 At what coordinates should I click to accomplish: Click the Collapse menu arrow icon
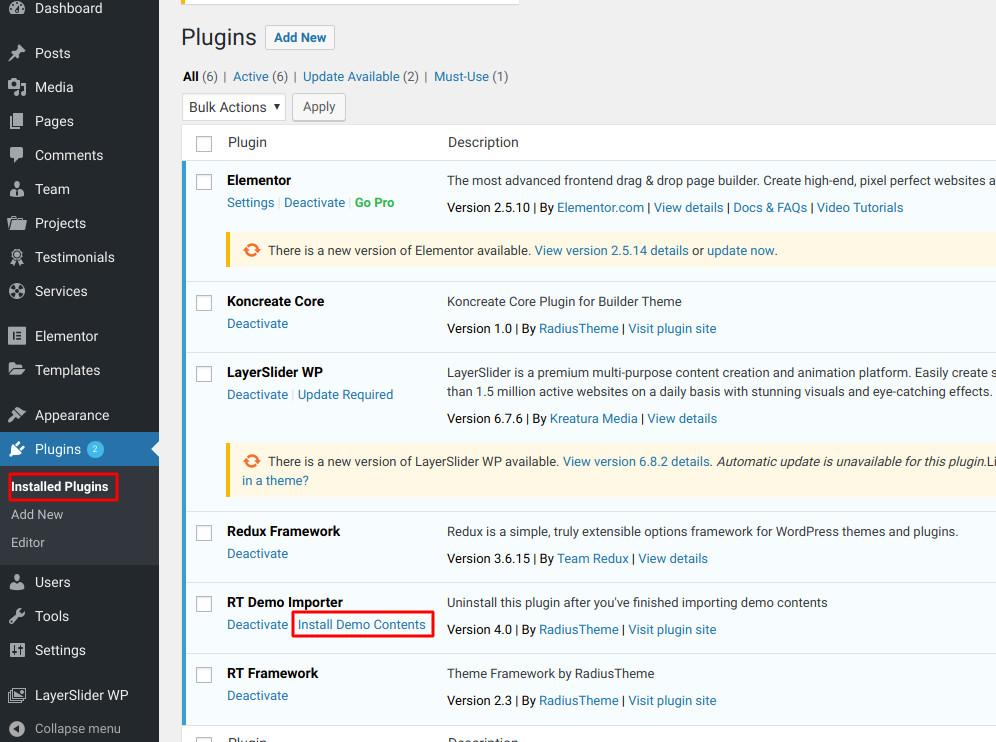point(17,729)
